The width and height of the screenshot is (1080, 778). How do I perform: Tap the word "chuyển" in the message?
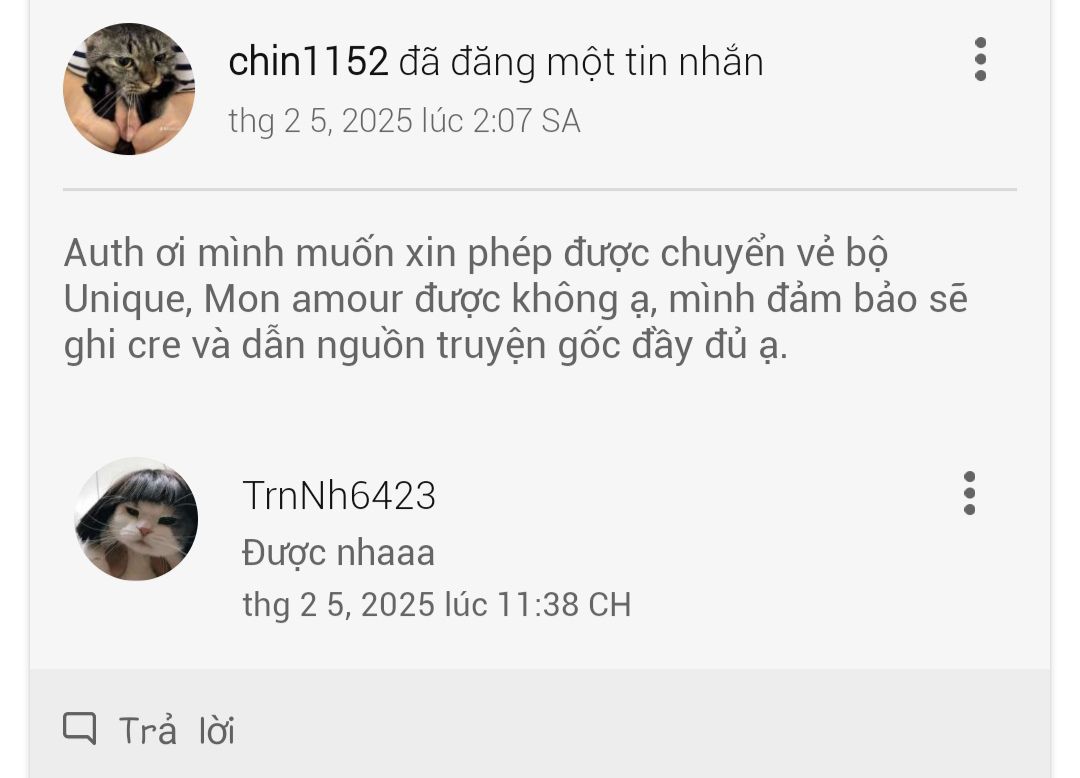click(x=723, y=253)
